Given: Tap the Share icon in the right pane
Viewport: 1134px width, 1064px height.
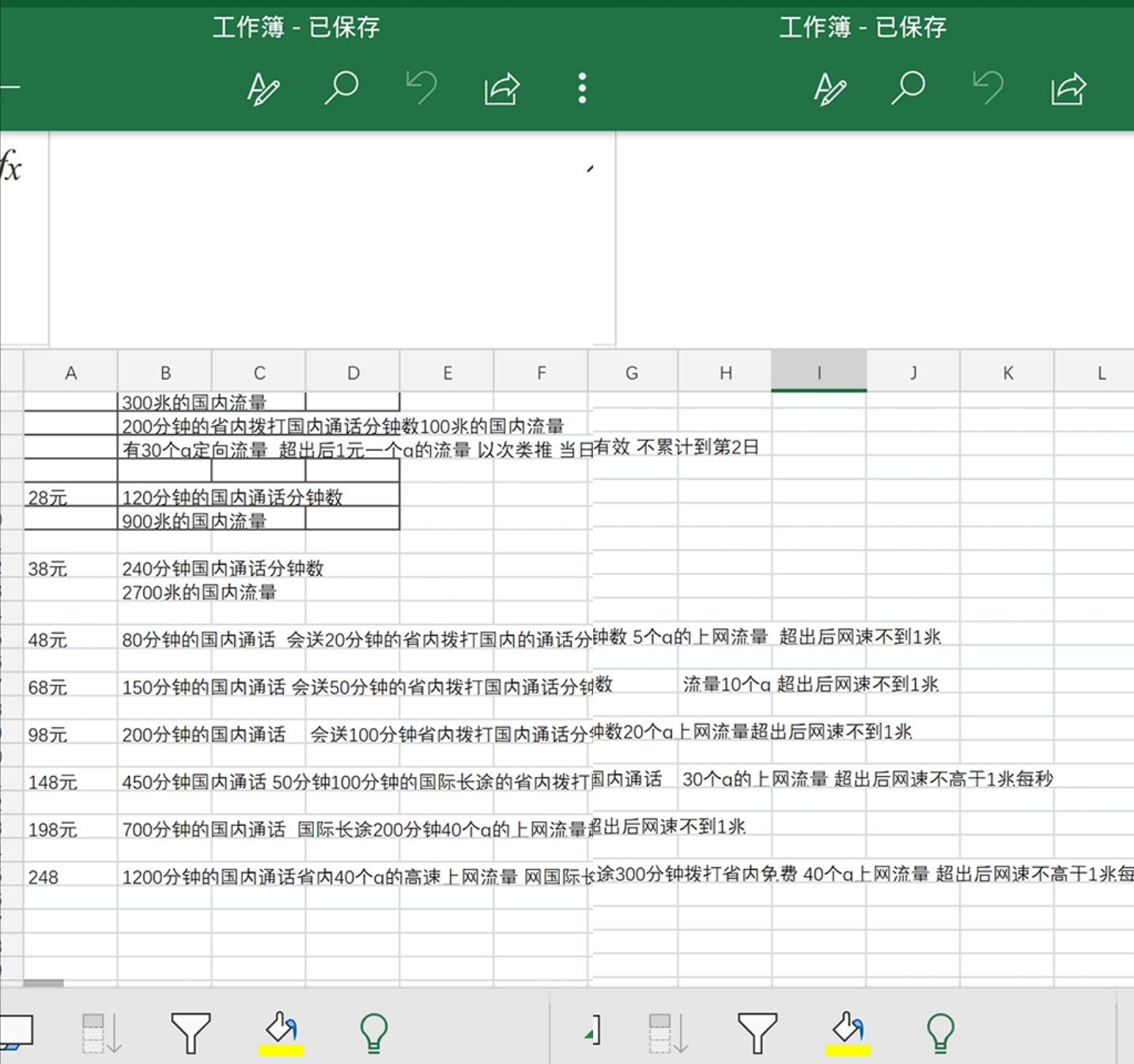Looking at the screenshot, I should click(x=1068, y=89).
